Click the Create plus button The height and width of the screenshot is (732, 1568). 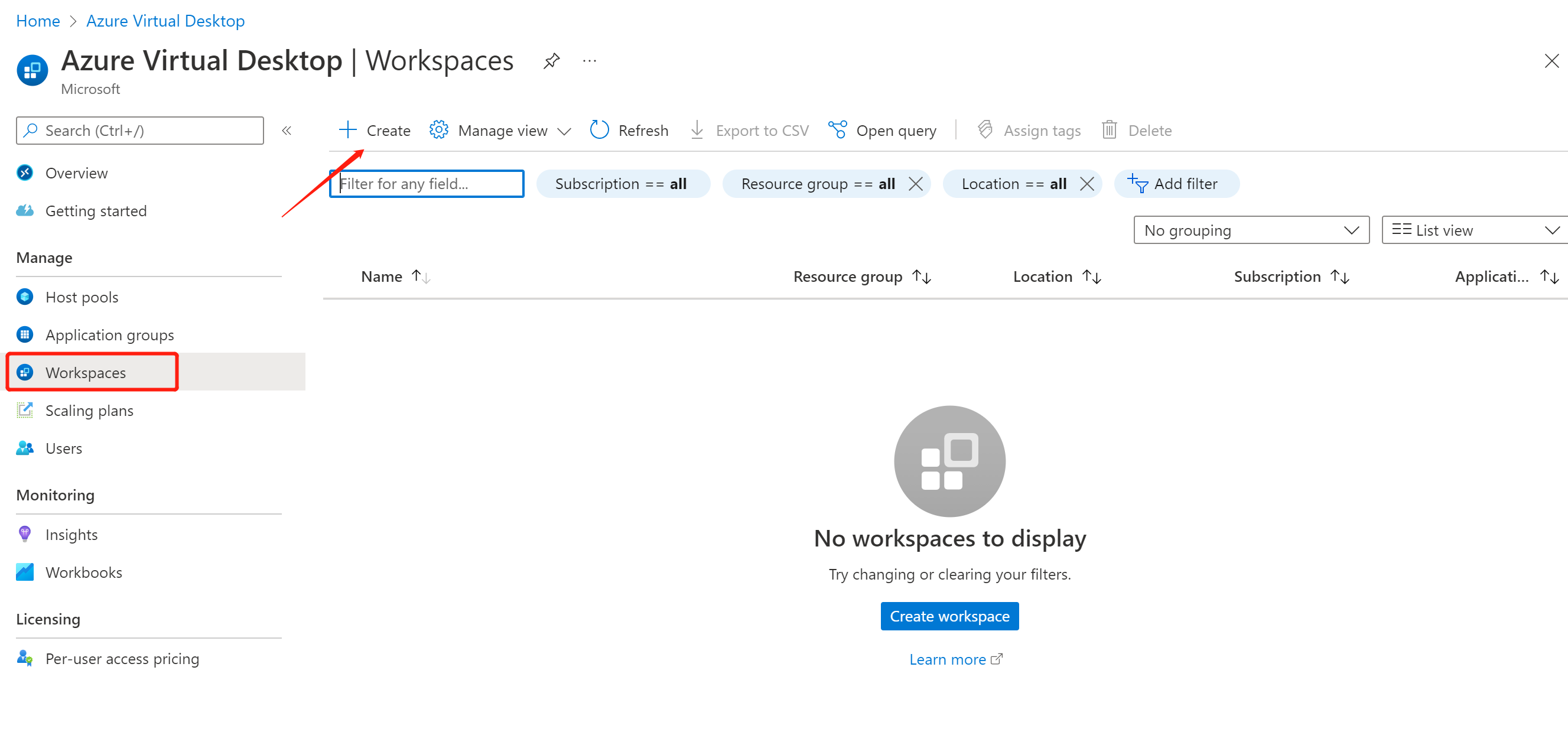pos(375,130)
